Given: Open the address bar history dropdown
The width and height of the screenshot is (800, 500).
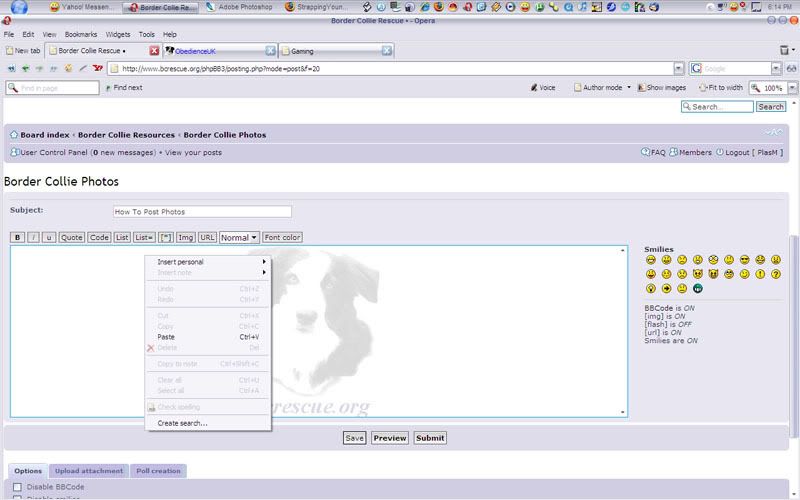Looking at the screenshot, I should (x=679, y=68).
